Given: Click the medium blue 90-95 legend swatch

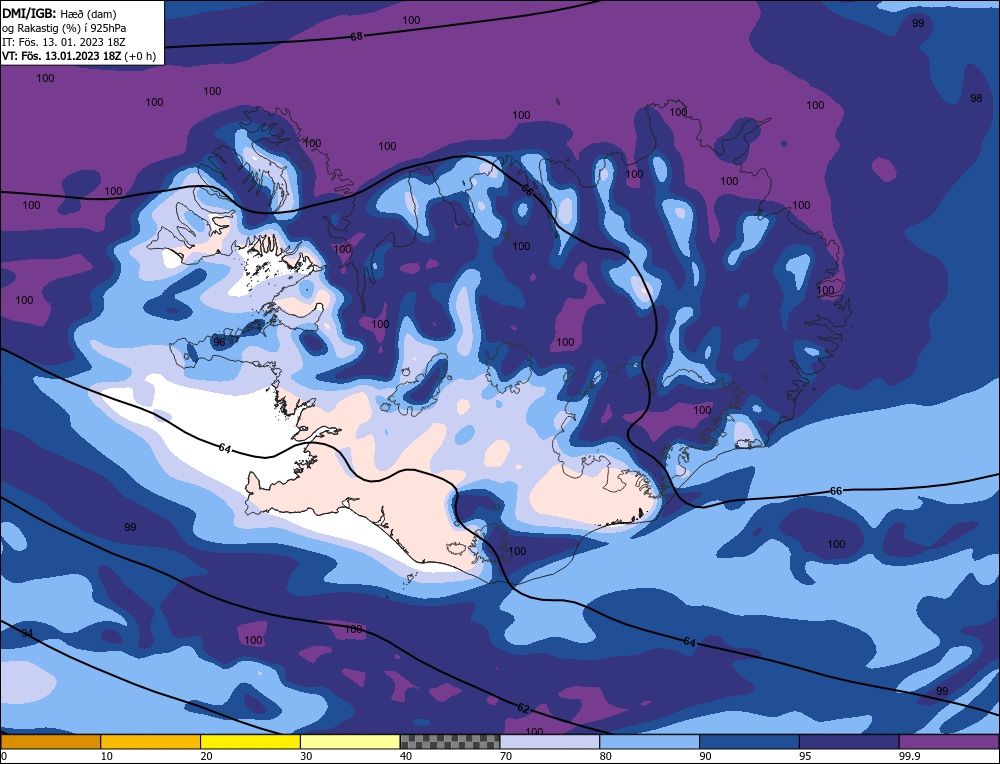Looking at the screenshot, I should [x=749, y=741].
